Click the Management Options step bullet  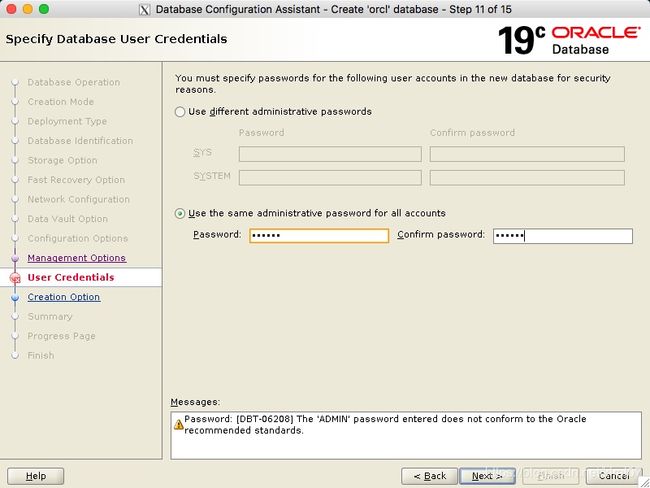(x=15, y=258)
